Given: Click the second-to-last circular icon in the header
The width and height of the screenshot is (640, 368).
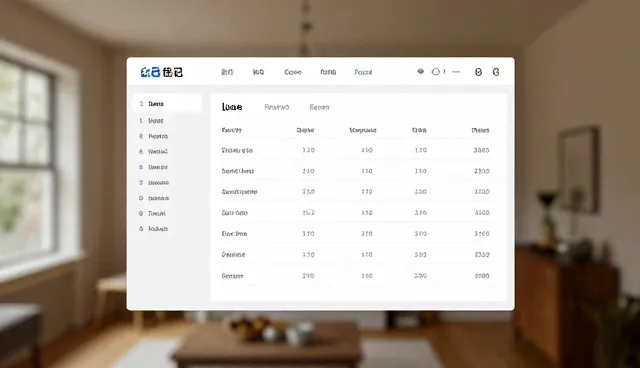Looking at the screenshot, I should point(478,72).
